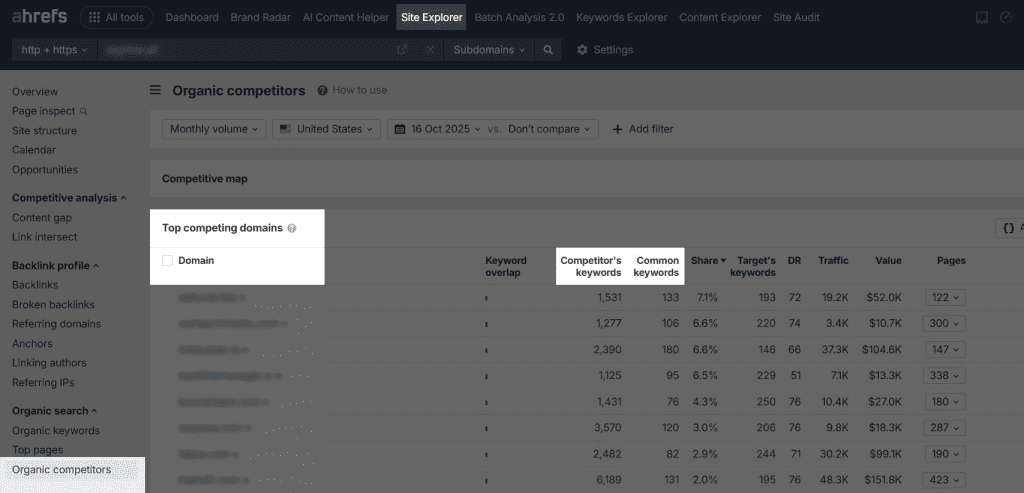Open Linking authors report
Screen dimensions: 1024x493
49,363
